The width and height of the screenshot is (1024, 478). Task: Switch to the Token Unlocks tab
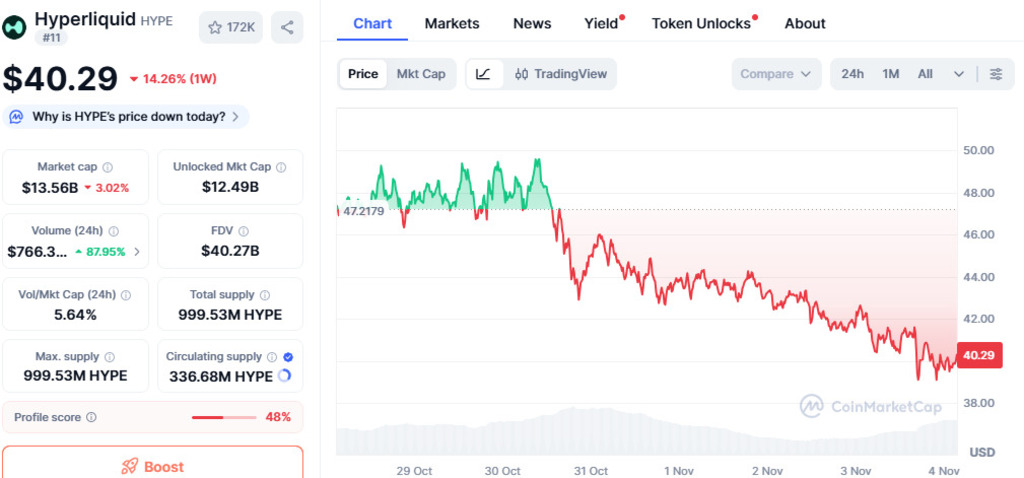pyautogui.click(x=701, y=23)
